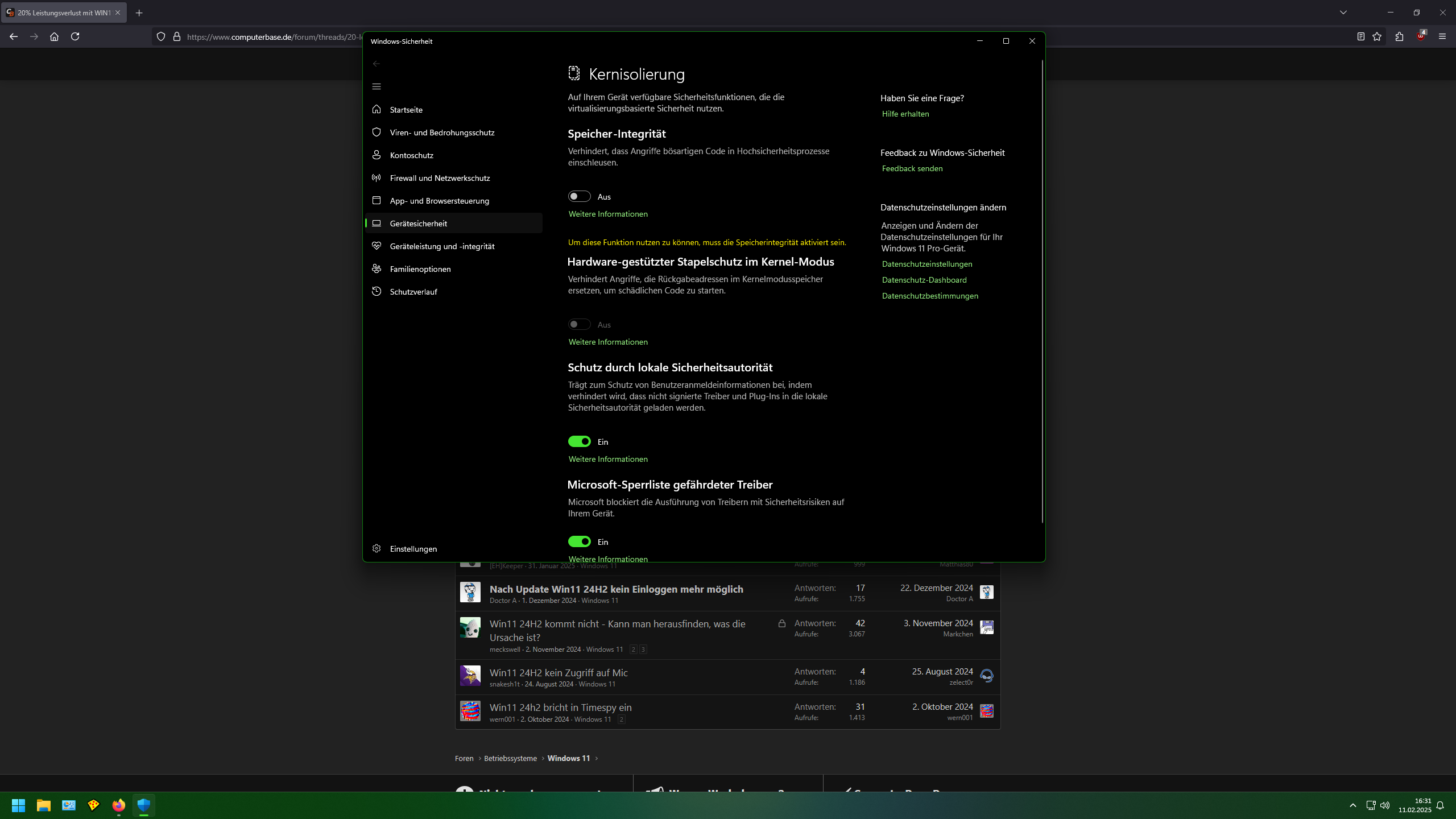Enable the Speicher-Integrität toggle

tap(579, 196)
